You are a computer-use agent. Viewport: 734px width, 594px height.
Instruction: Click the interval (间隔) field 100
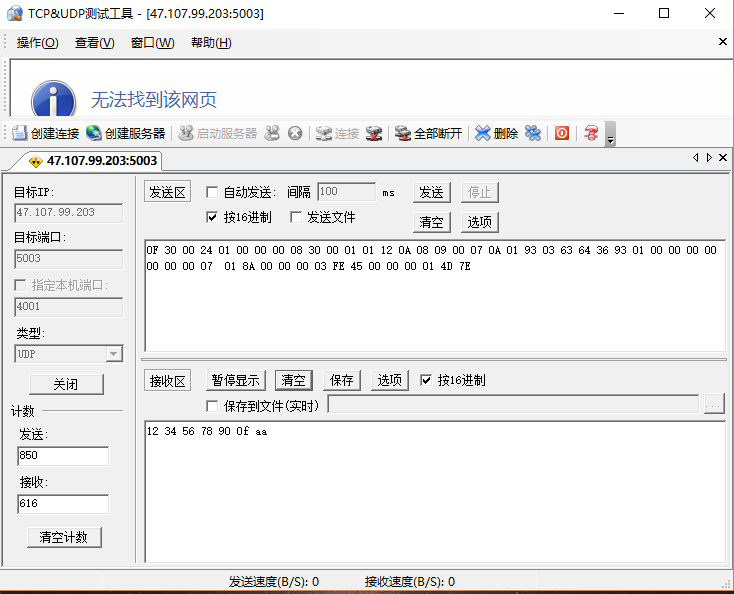(346, 191)
